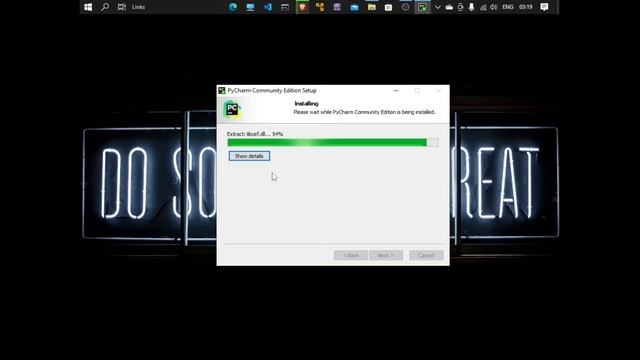Screen dimensions: 640x360
Task: Click Show details in PyCharm Setup
Action: point(249,156)
